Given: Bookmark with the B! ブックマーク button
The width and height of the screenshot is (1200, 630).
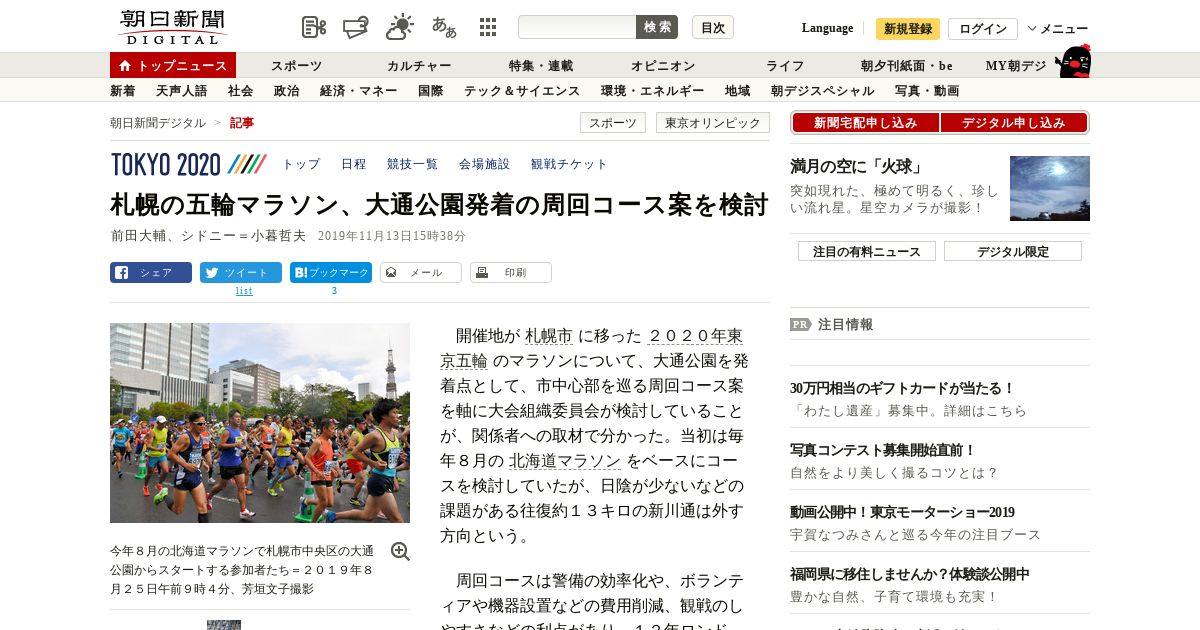Looking at the screenshot, I should (x=331, y=272).
